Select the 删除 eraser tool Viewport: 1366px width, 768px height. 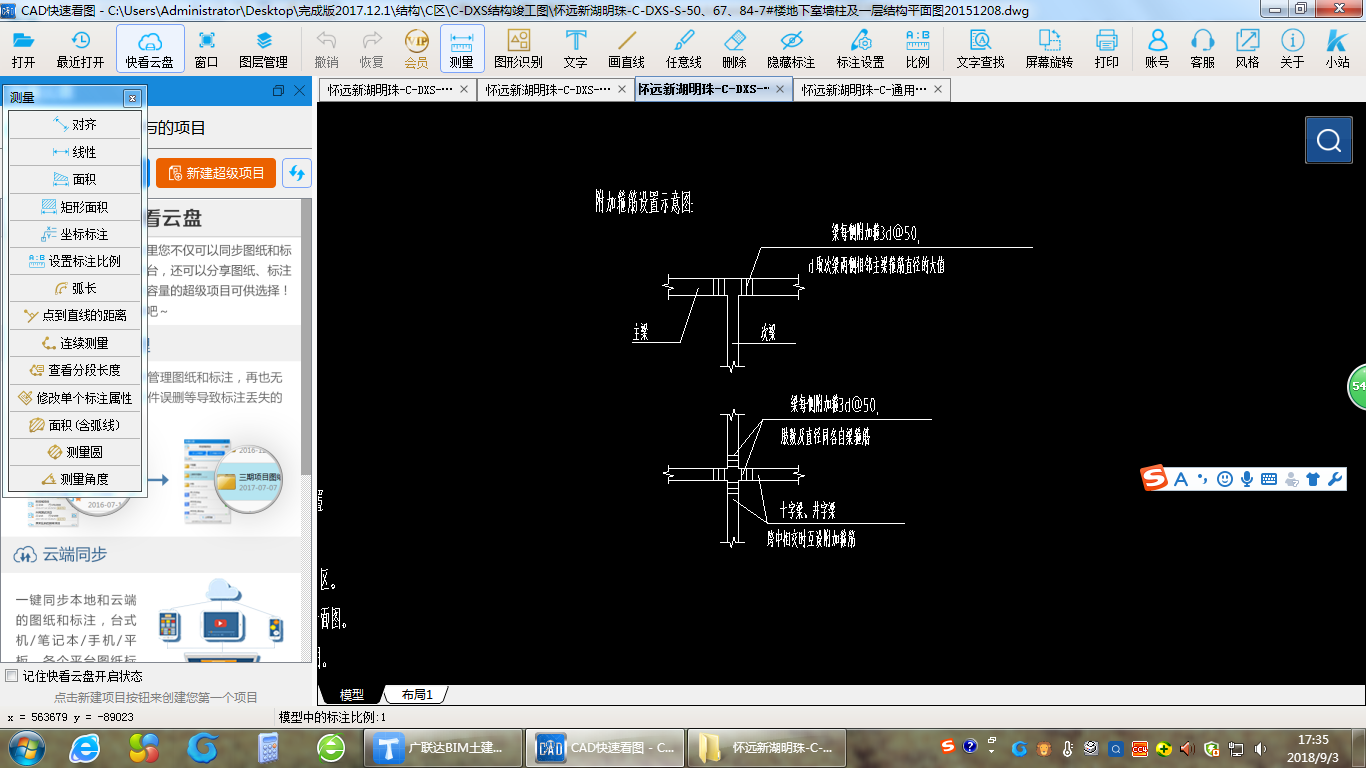(x=734, y=49)
